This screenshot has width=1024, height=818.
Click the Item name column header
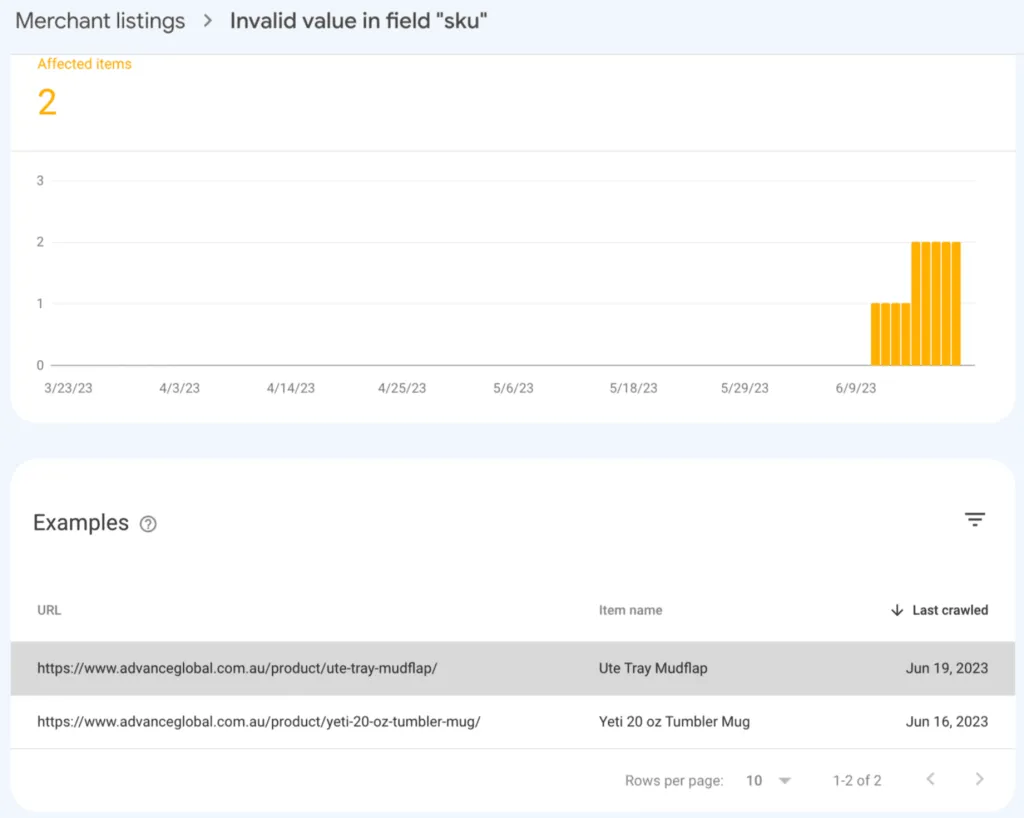tap(630, 610)
